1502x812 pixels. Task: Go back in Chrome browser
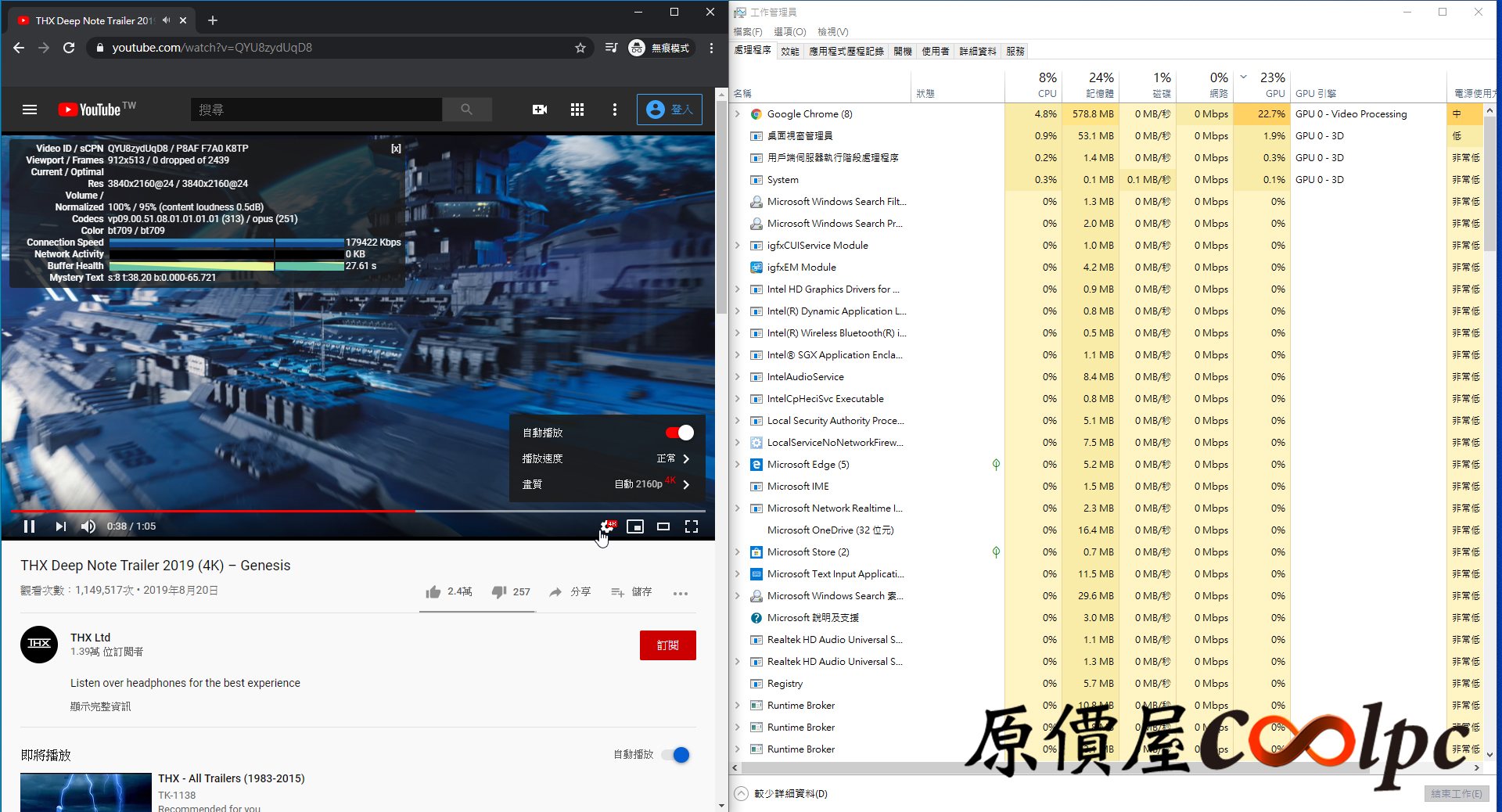pyautogui.click(x=19, y=48)
